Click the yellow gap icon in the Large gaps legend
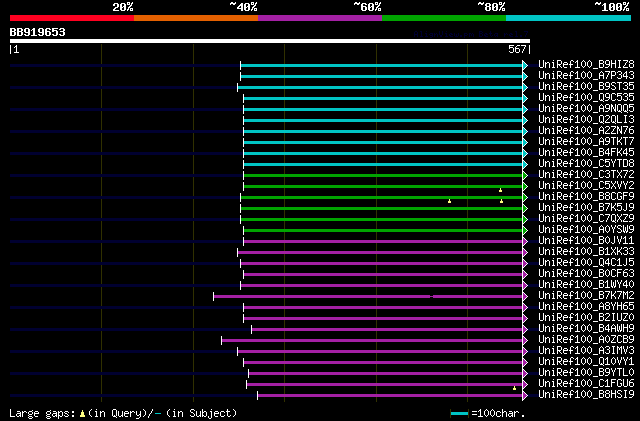Image resolution: width=640 pixels, height=421 pixels. pyautogui.click(x=82, y=414)
